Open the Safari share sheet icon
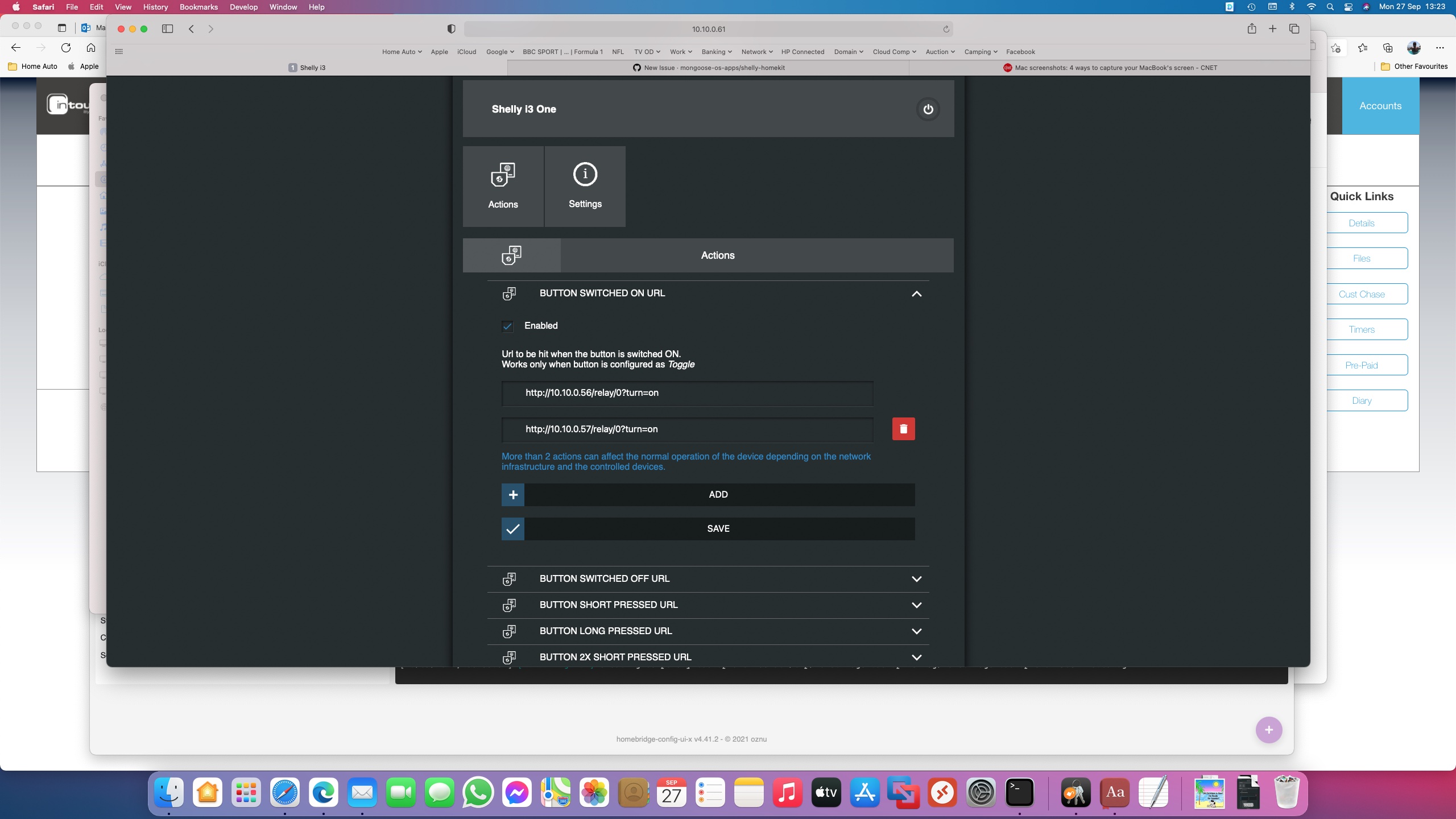1456x819 pixels. point(1252,28)
